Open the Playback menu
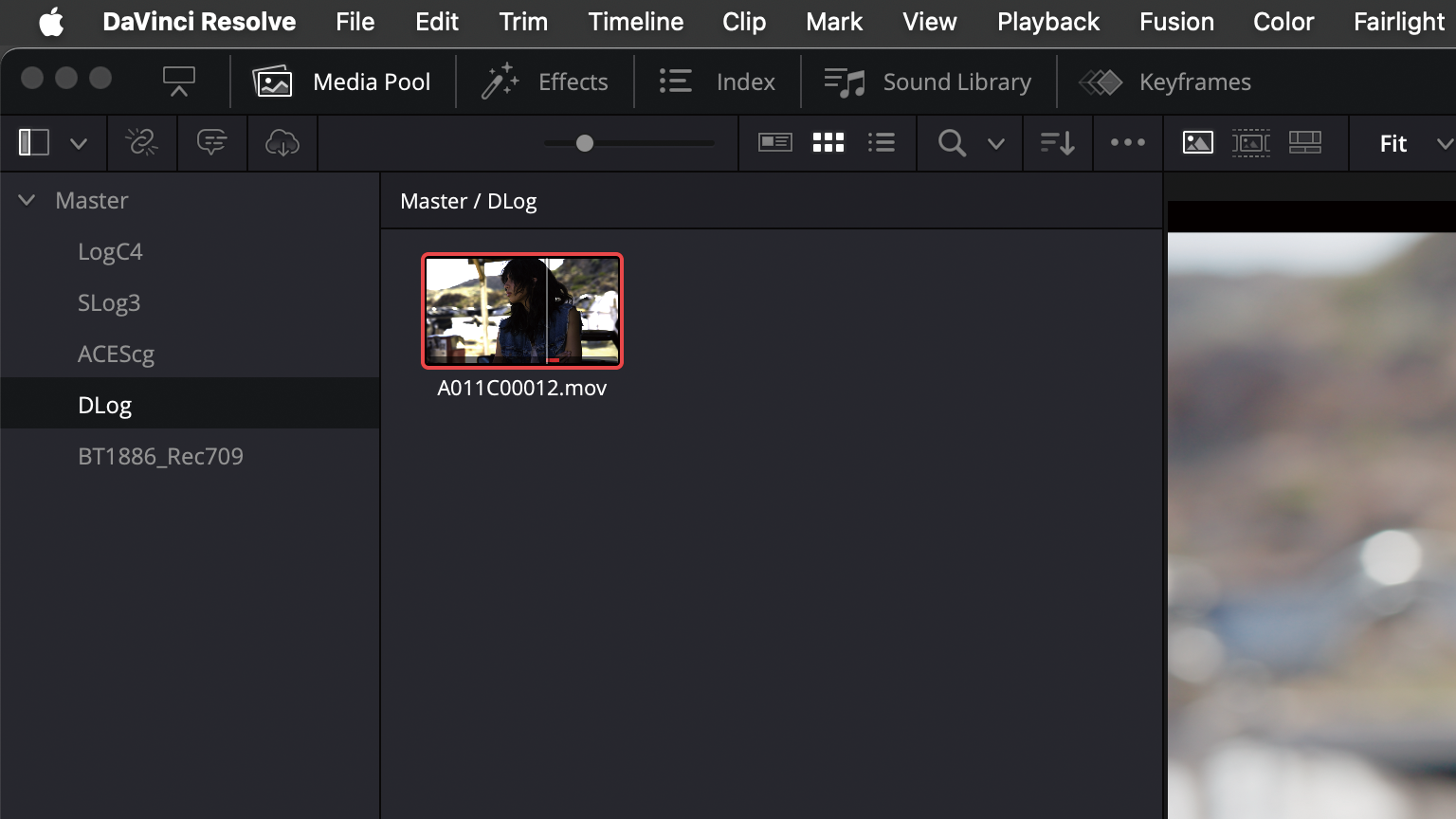 pyautogui.click(x=1048, y=21)
